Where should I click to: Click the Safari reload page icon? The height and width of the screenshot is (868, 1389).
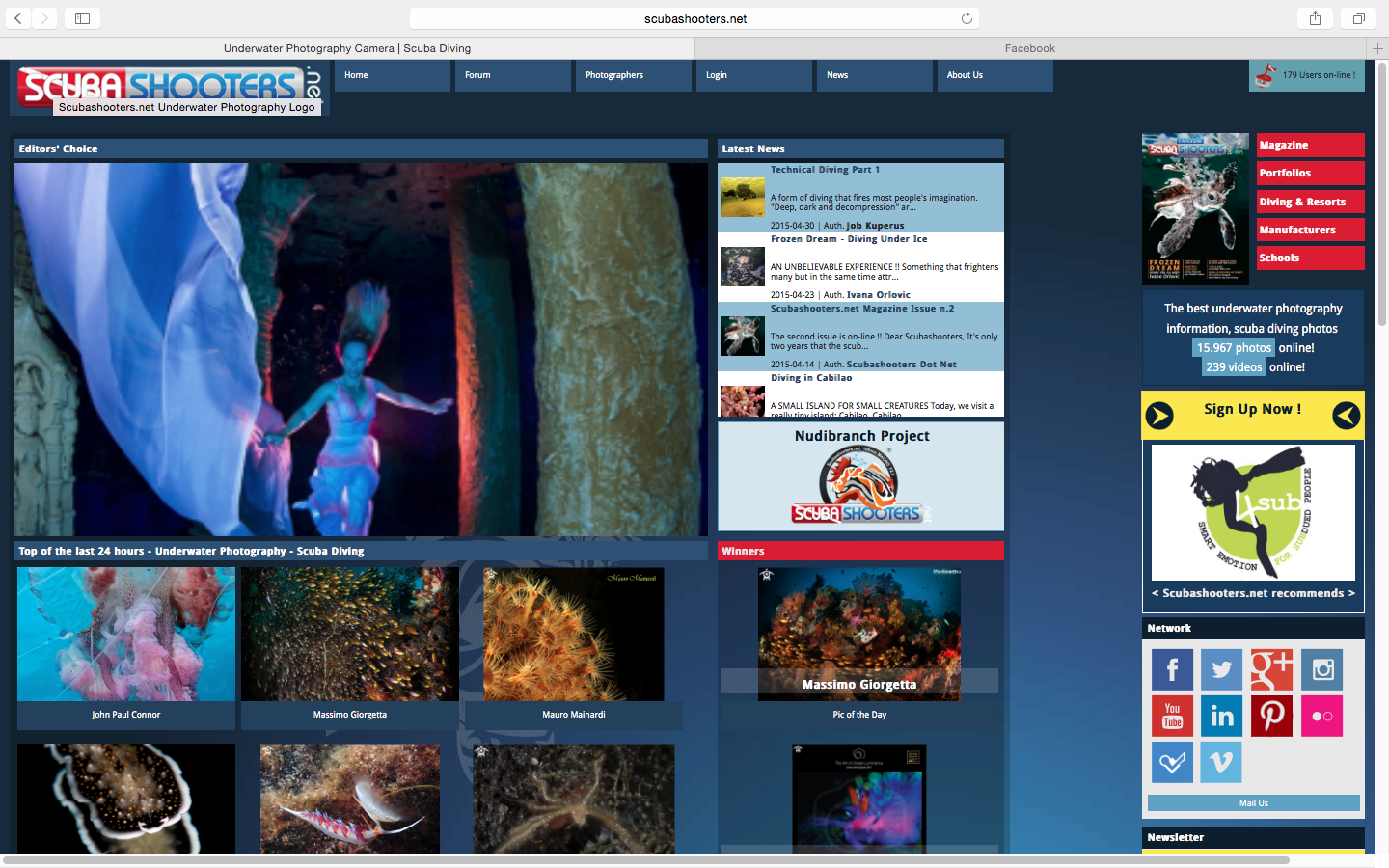click(967, 18)
